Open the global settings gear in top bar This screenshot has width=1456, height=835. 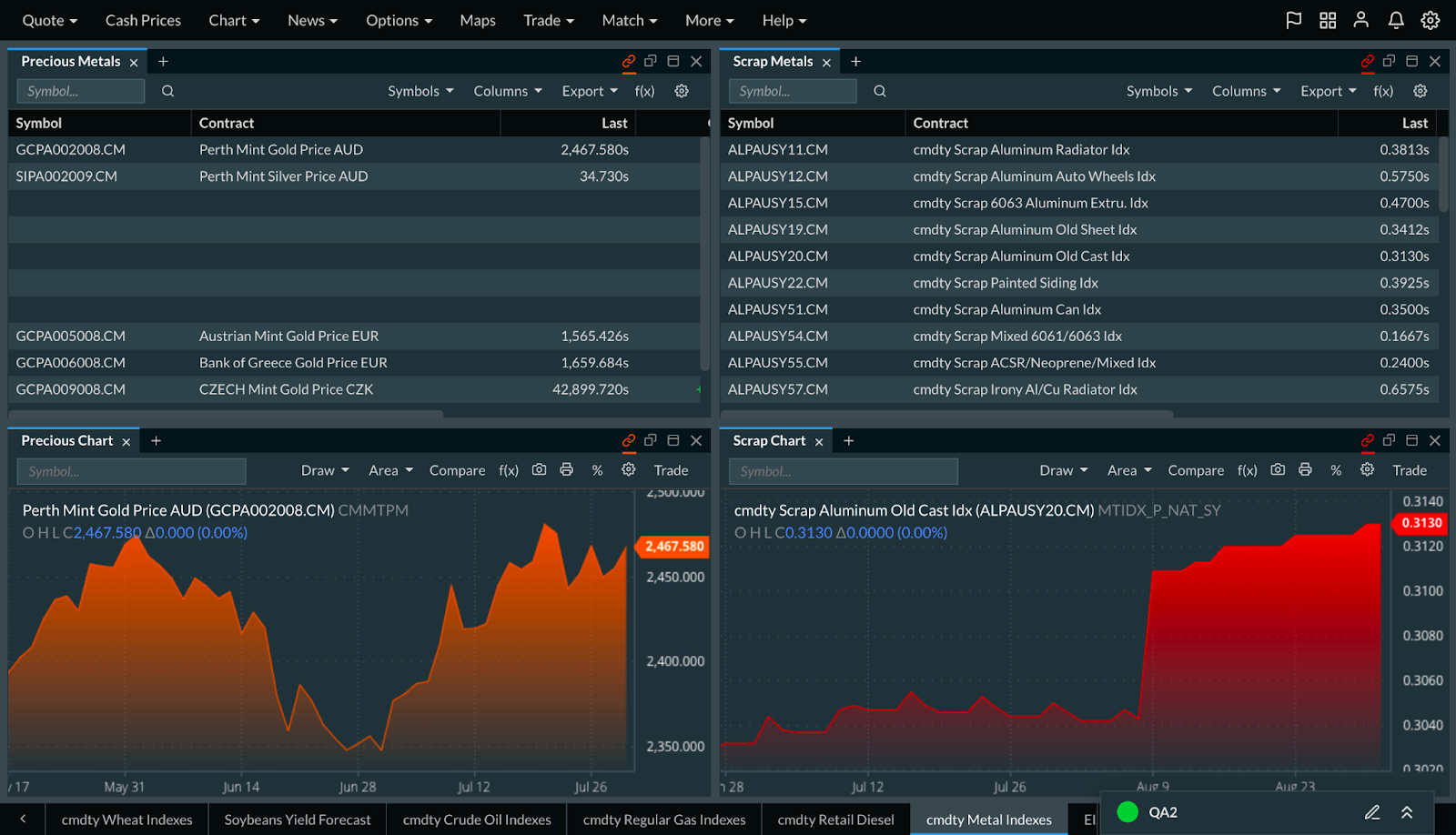(x=1431, y=20)
